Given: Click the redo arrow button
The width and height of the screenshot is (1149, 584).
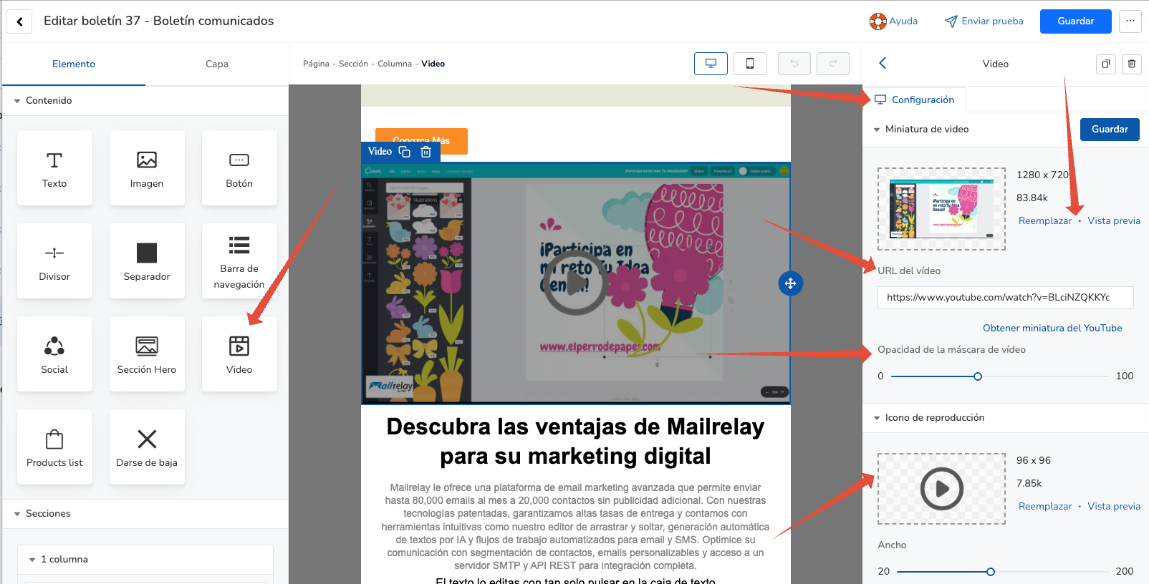Looking at the screenshot, I should click(832, 64).
